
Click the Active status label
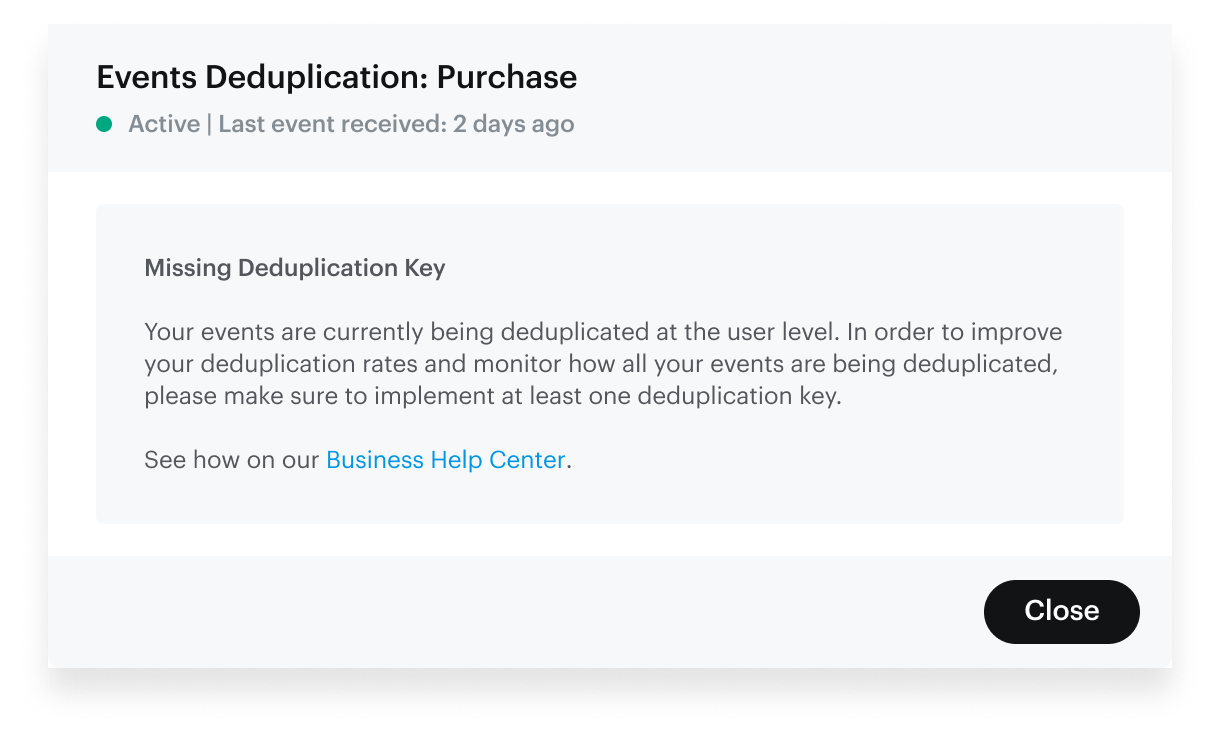click(163, 123)
